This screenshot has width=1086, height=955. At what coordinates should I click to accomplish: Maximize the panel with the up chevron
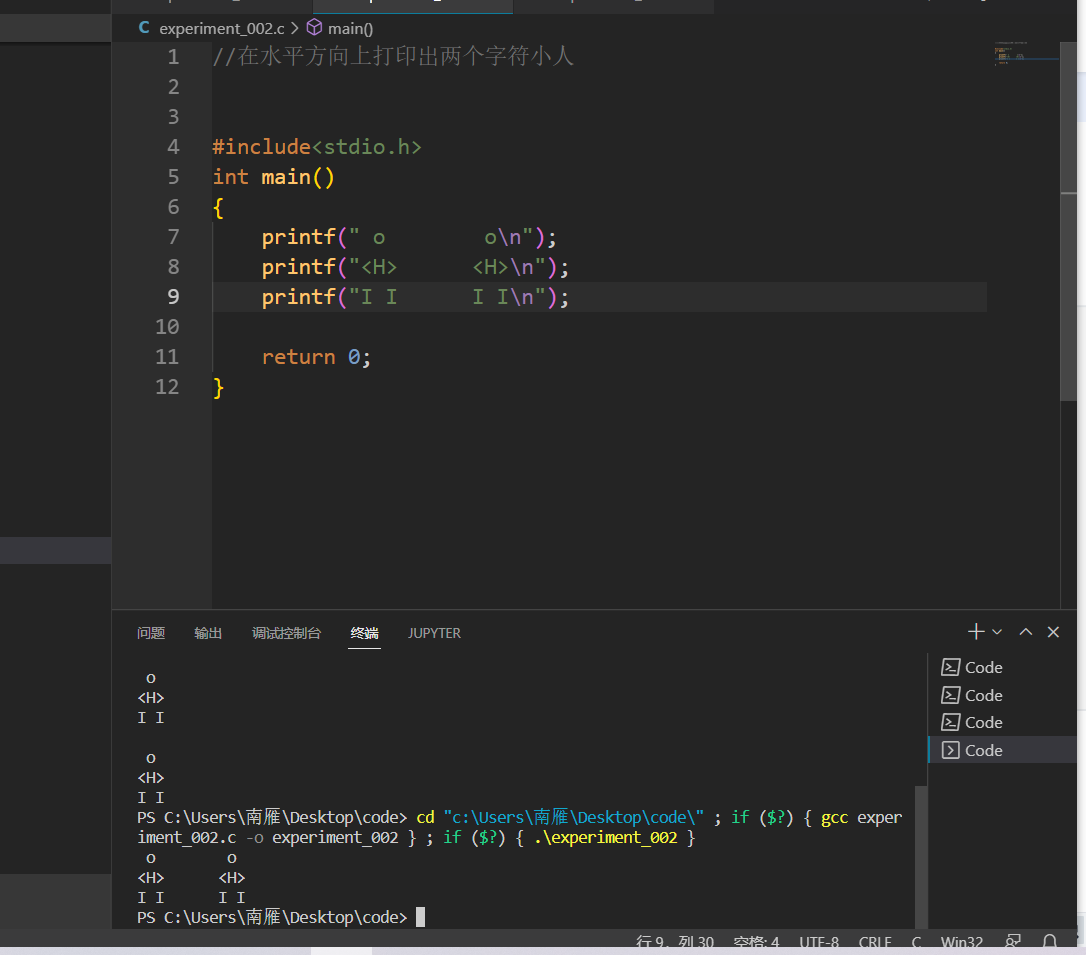(x=1026, y=632)
